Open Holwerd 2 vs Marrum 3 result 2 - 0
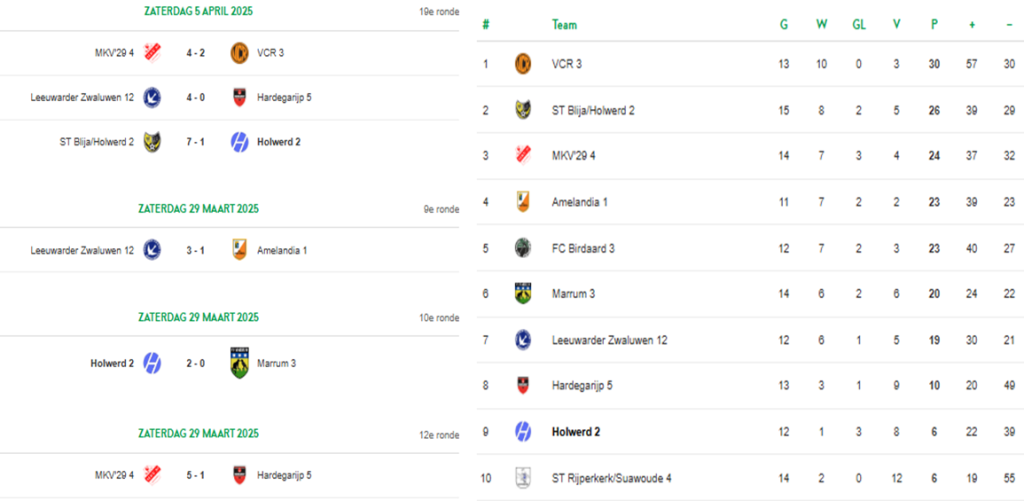The height and width of the screenshot is (501, 1024). (195, 363)
